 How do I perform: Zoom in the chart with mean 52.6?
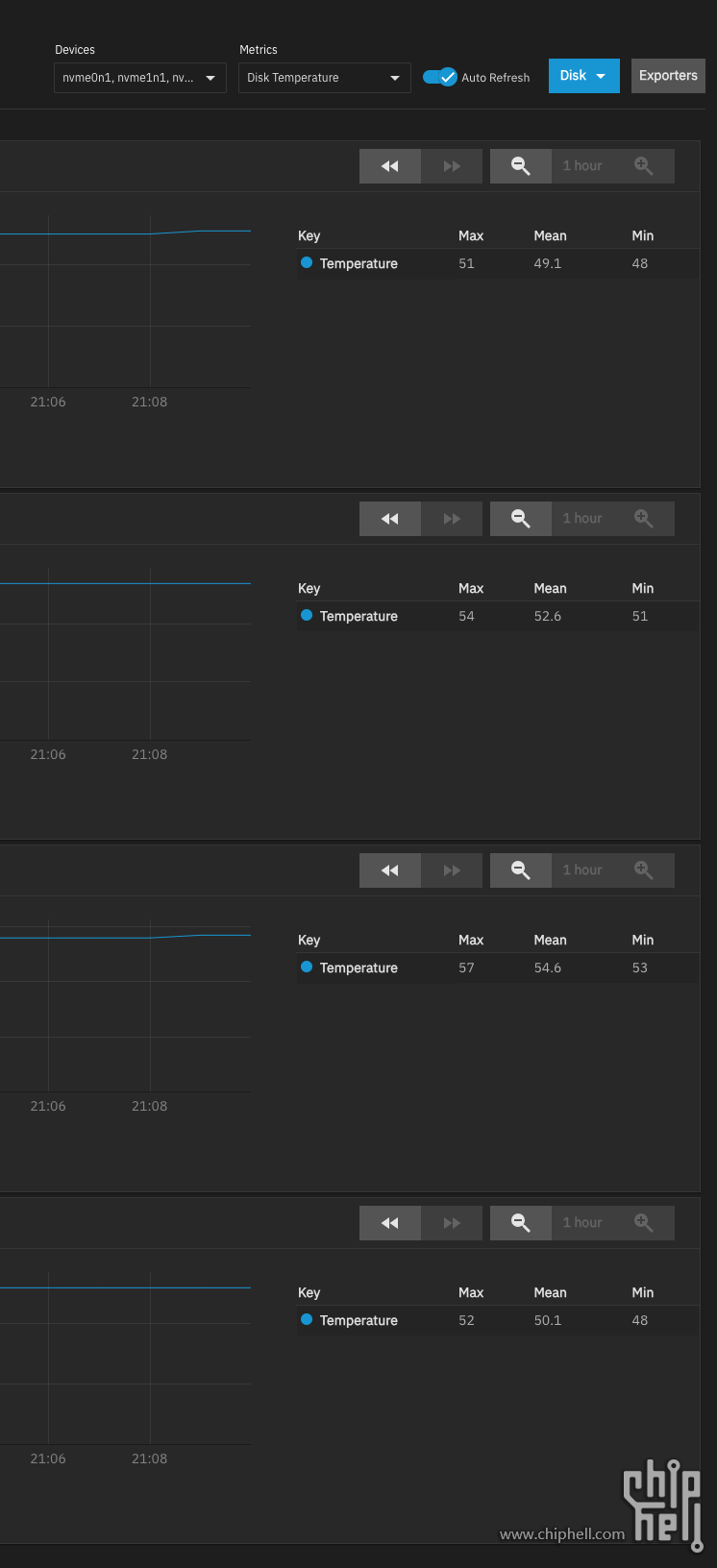(644, 519)
